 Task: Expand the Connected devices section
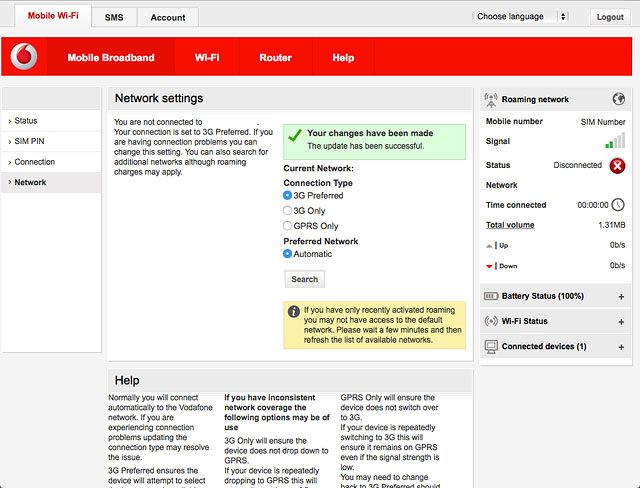point(621,347)
